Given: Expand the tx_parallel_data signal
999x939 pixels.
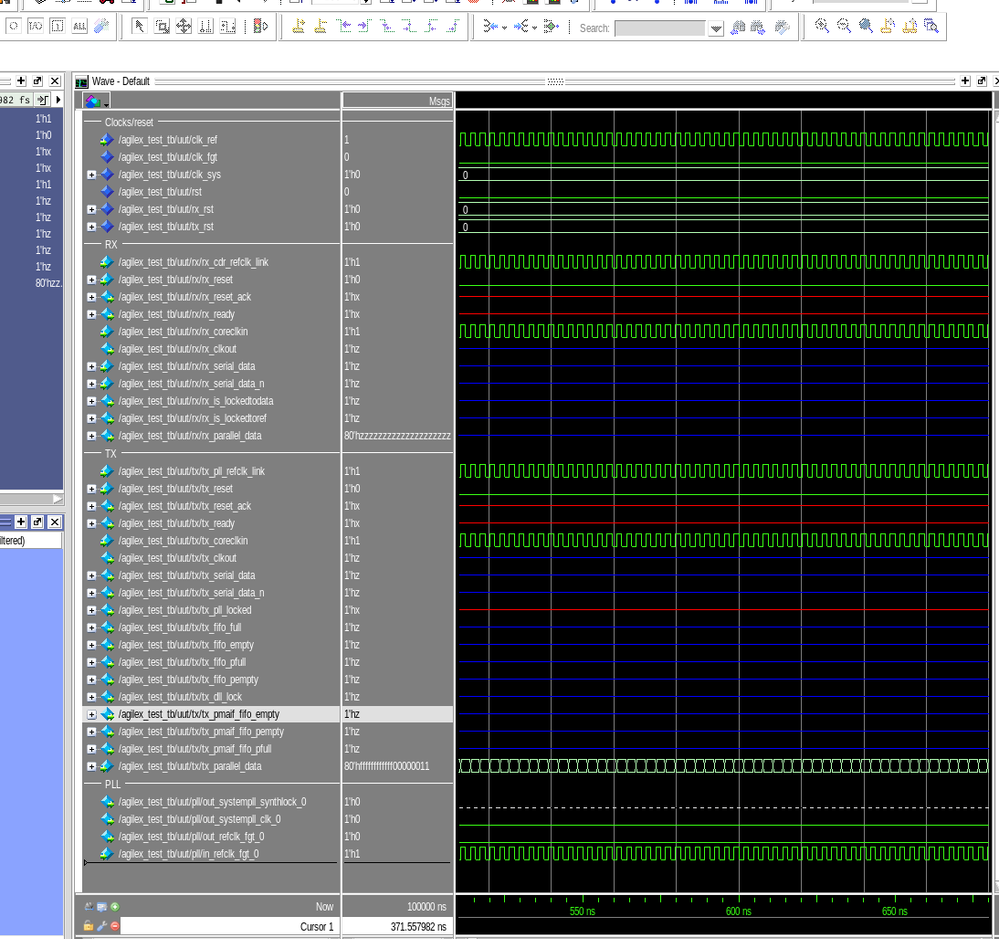Looking at the screenshot, I should (x=92, y=767).
